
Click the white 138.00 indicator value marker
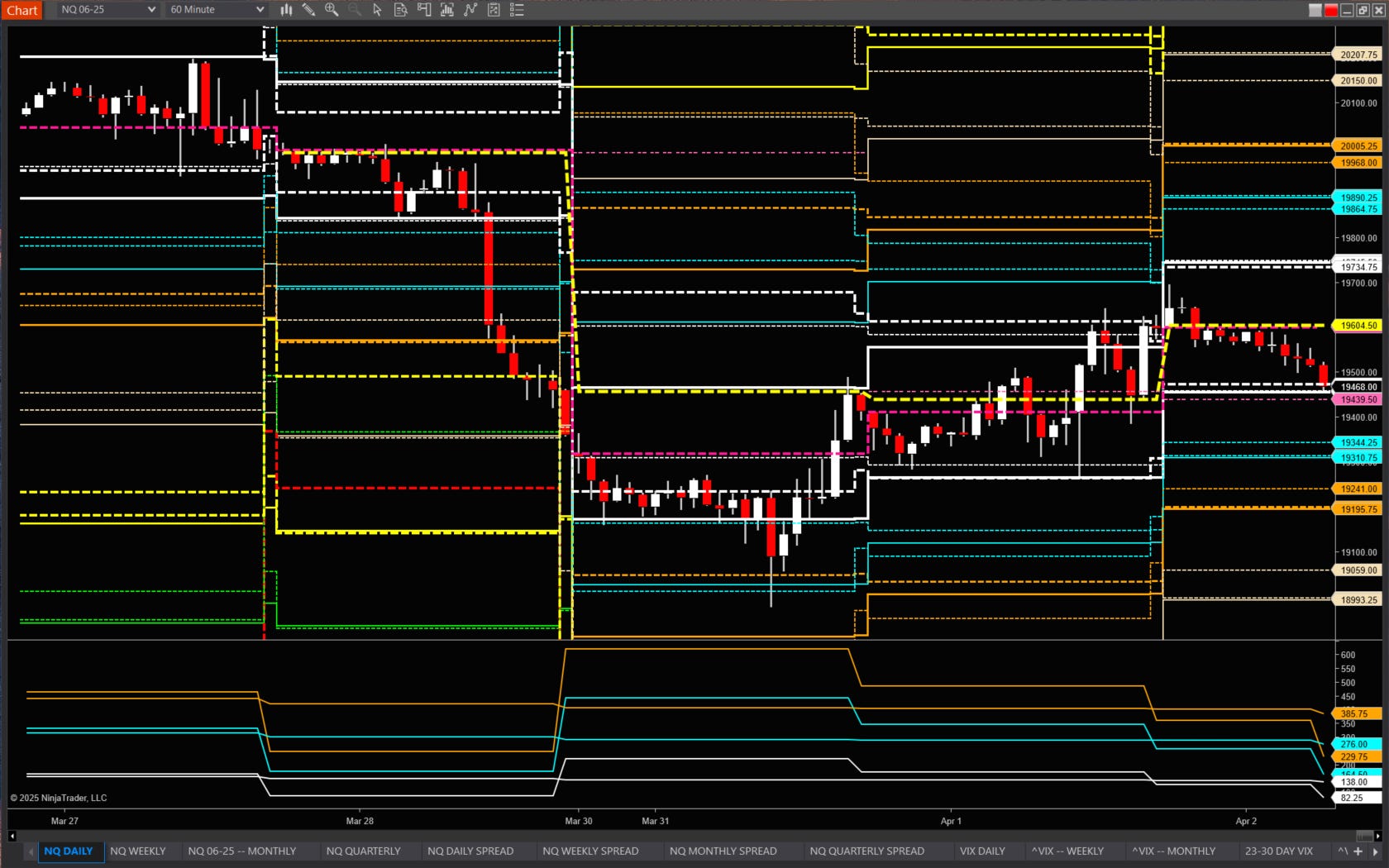(1357, 781)
